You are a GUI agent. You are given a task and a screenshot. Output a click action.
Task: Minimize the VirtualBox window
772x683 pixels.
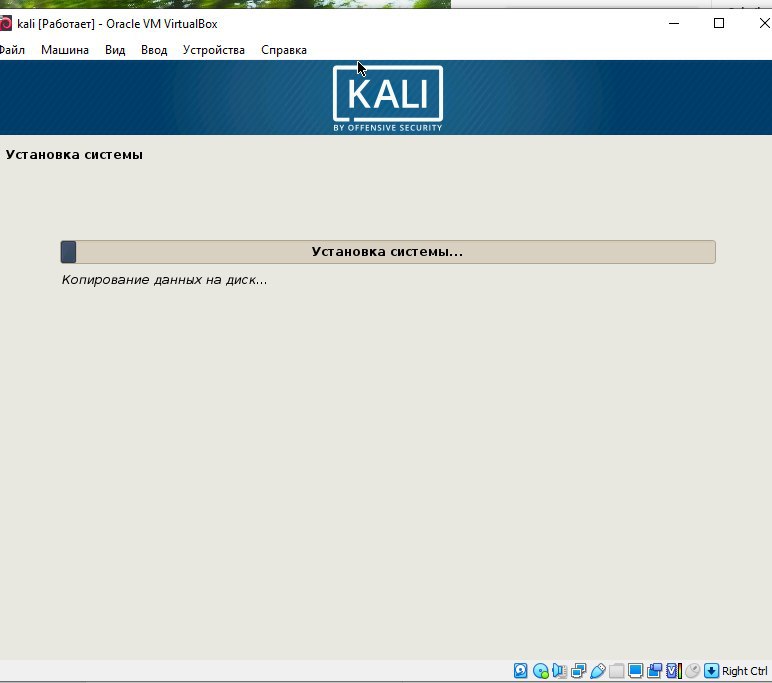coord(674,23)
